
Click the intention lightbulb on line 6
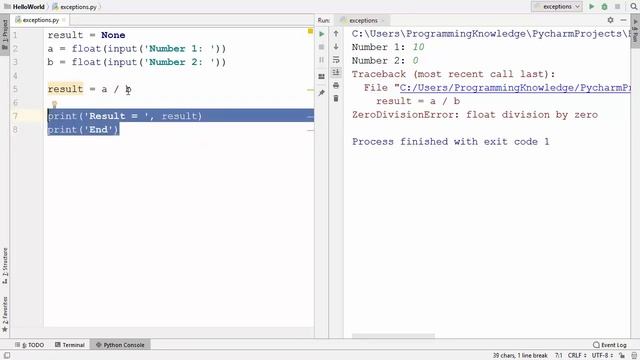pyautogui.click(x=54, y=104)
